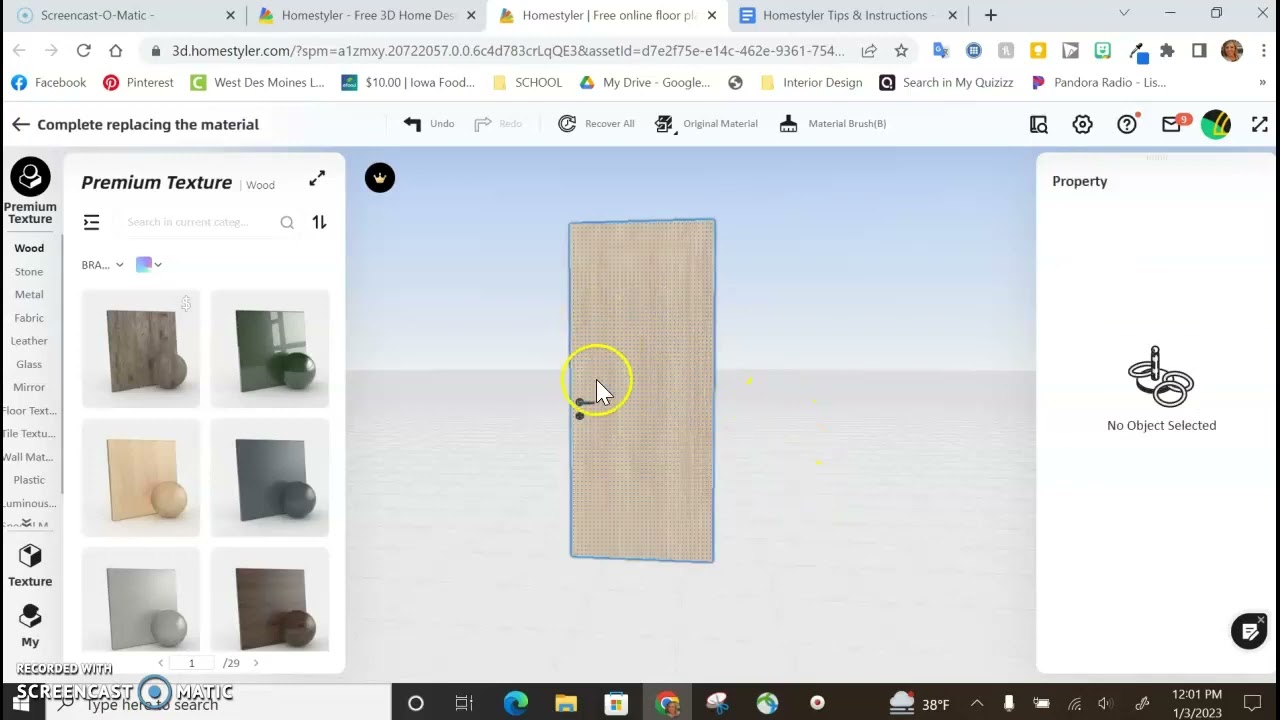Choose the rustic dark wood texture
The image size is (1280, 720).
pyautogui.click(x=141, y=349)
